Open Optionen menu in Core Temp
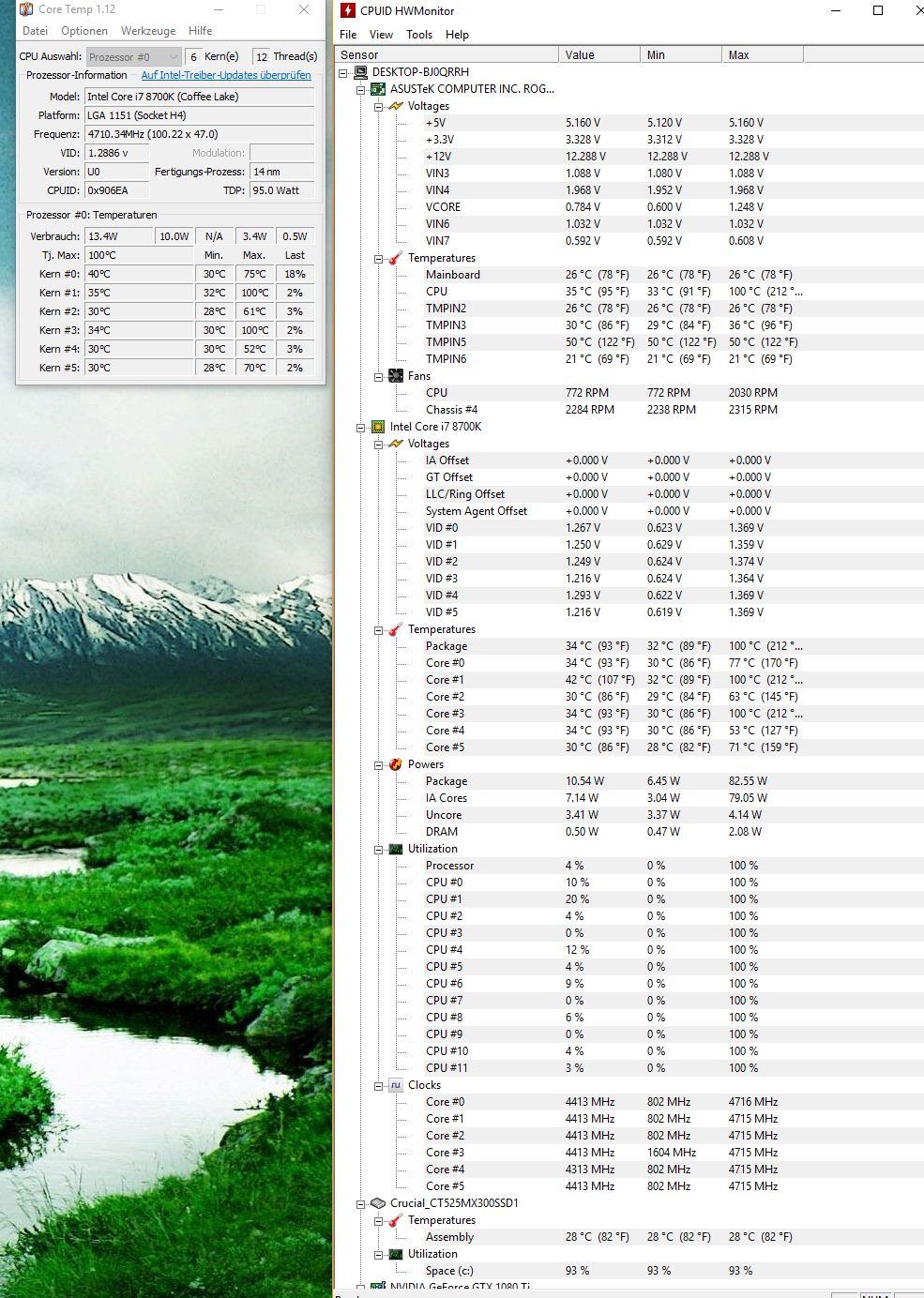Viewport: 924px width, 1298px height. click(84, 31)
